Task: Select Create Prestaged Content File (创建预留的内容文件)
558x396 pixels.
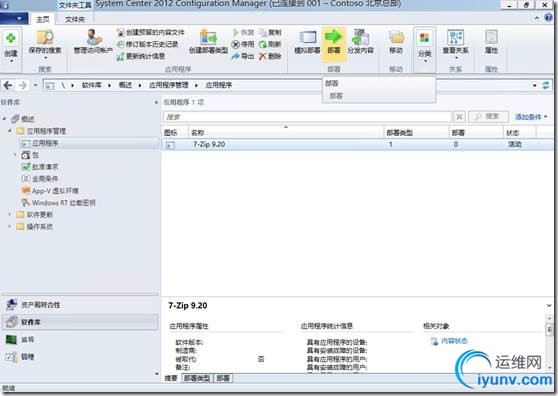Action: 151,32
